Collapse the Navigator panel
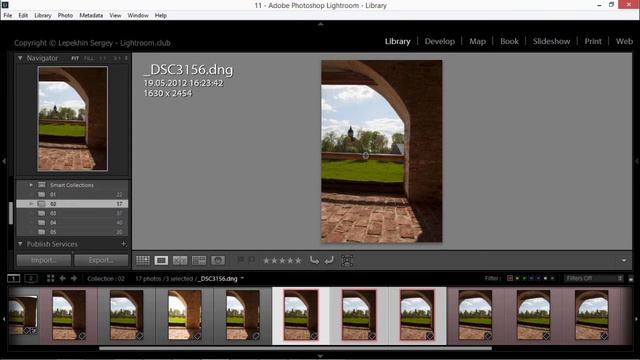Viewport: 640px width, 360px height. coord(20,58)
